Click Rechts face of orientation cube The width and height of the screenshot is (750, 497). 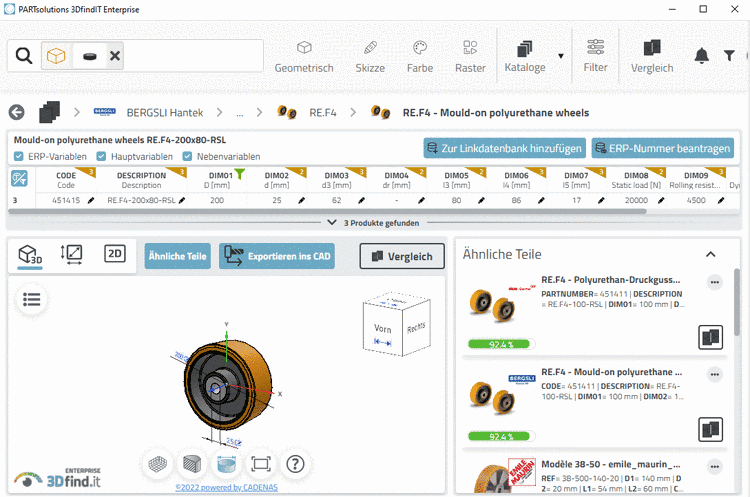click(416, 328)
